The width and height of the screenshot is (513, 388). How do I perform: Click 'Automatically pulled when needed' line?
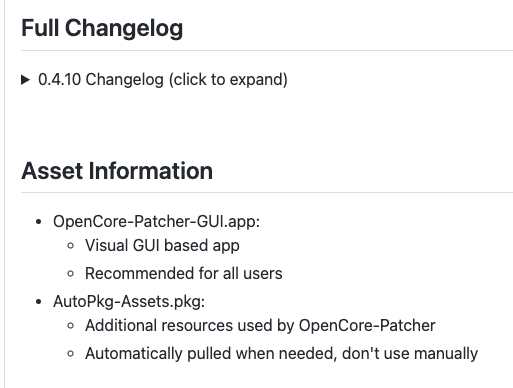tap(282, 354)
